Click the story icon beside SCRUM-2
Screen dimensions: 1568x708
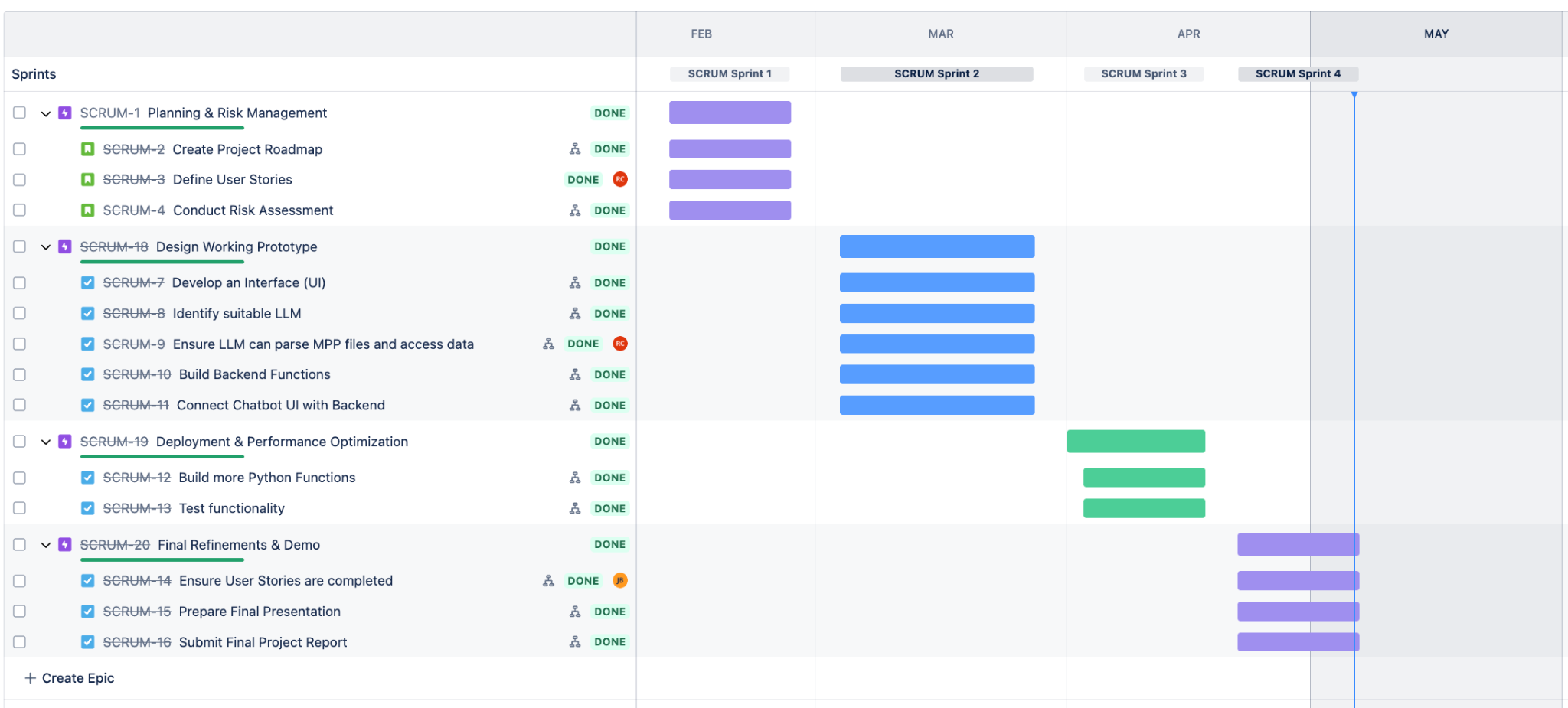[88, 149]
